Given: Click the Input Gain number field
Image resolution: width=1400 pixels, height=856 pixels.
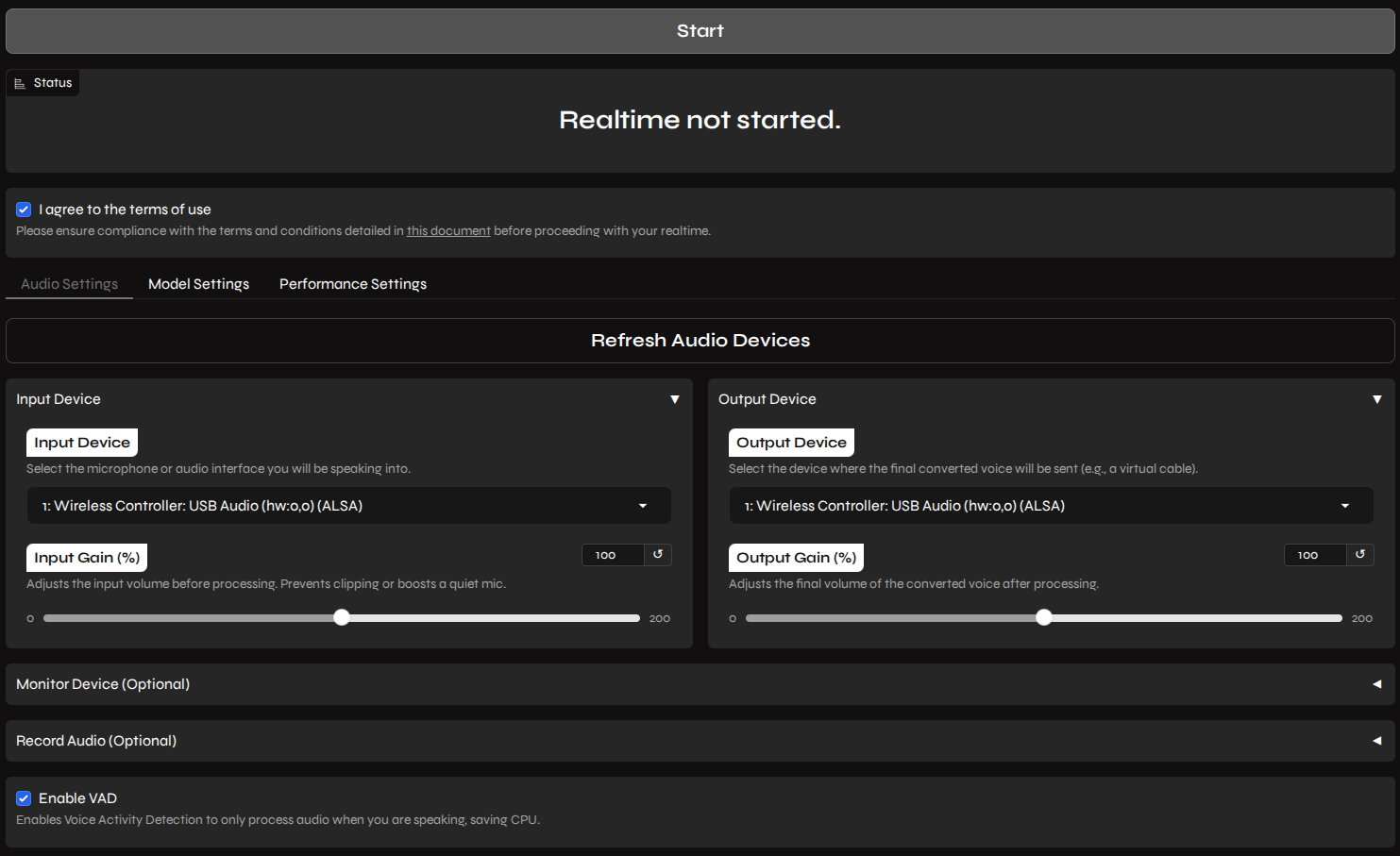Looking at the screenshot, I should [614, 555].
